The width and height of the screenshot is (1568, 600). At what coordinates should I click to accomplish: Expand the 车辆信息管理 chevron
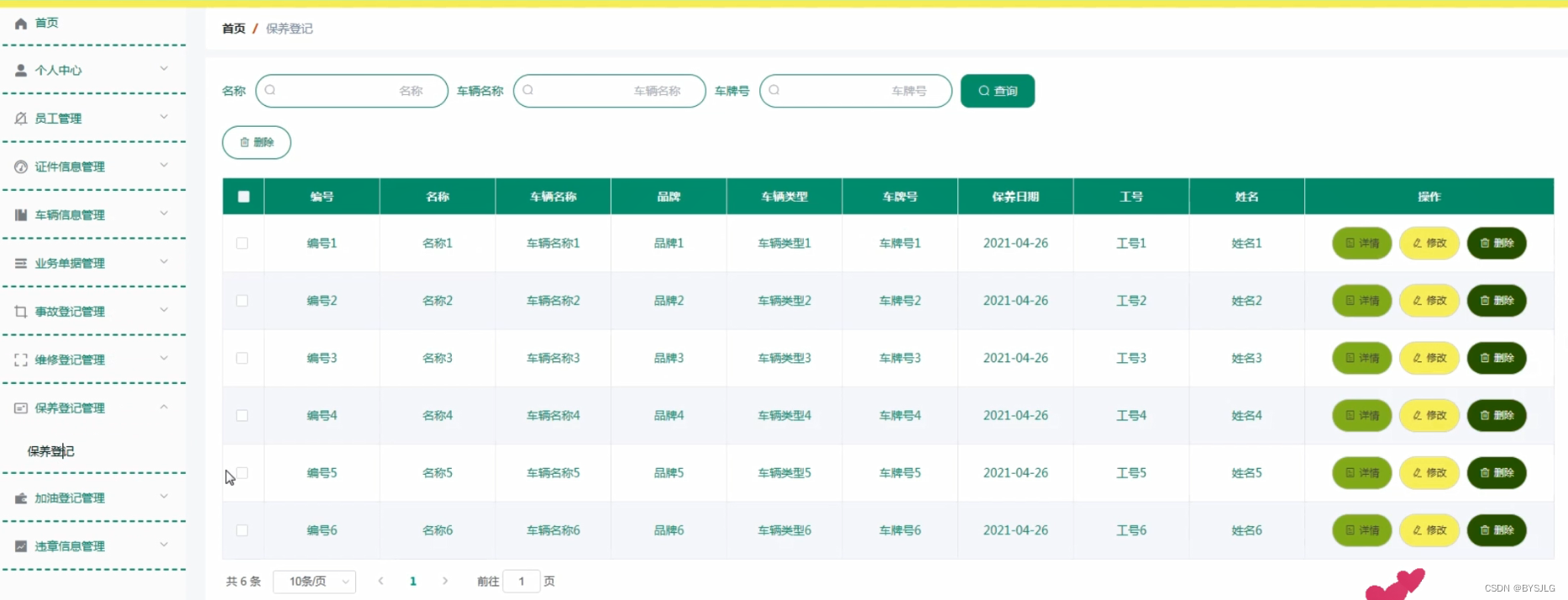point(164,213)
